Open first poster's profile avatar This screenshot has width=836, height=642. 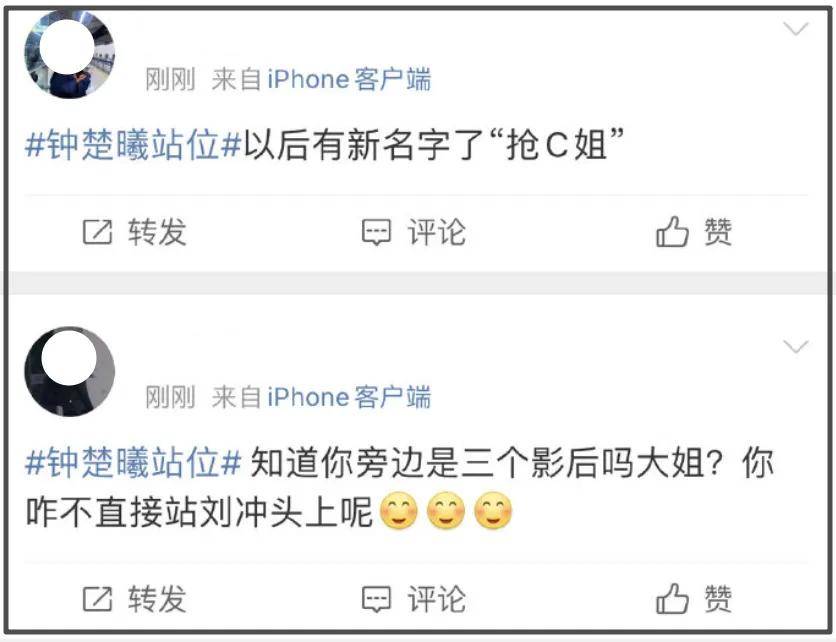point(70,54)
